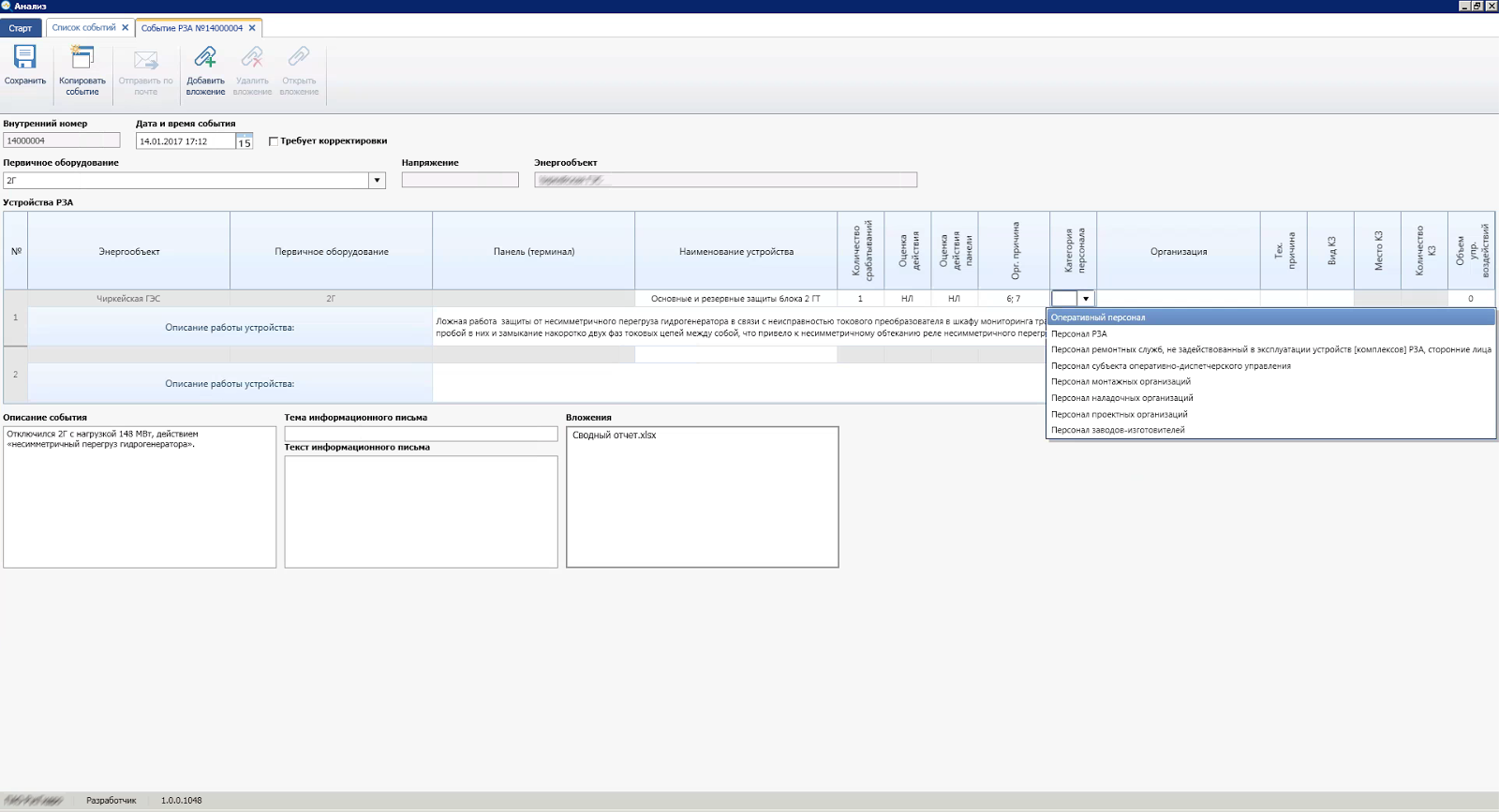Select Персонал монтажных организаций option

pos(1270,381)
